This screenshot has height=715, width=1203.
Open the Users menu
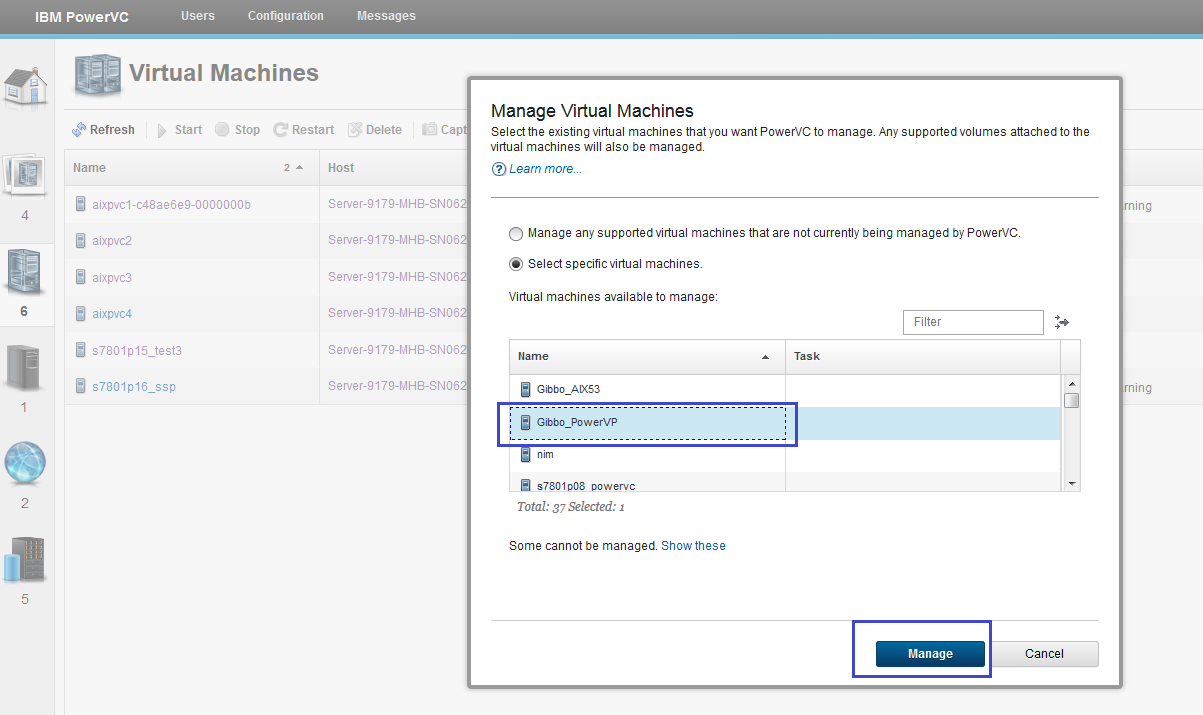(198, 16)
